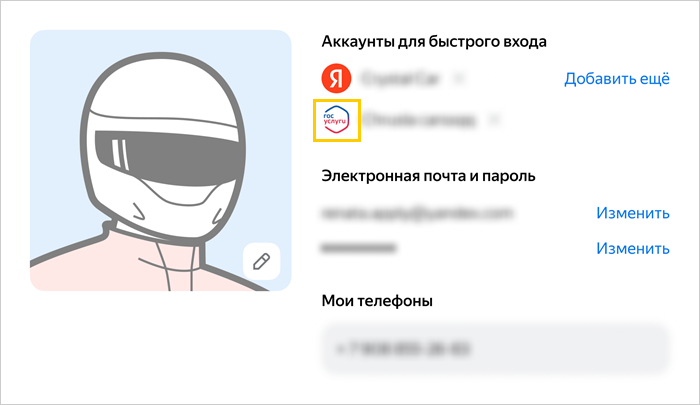Click the blurred Gosuslugi account name
Image resolution: width=700 pixels, height=405 pixels.
[419, 120]
